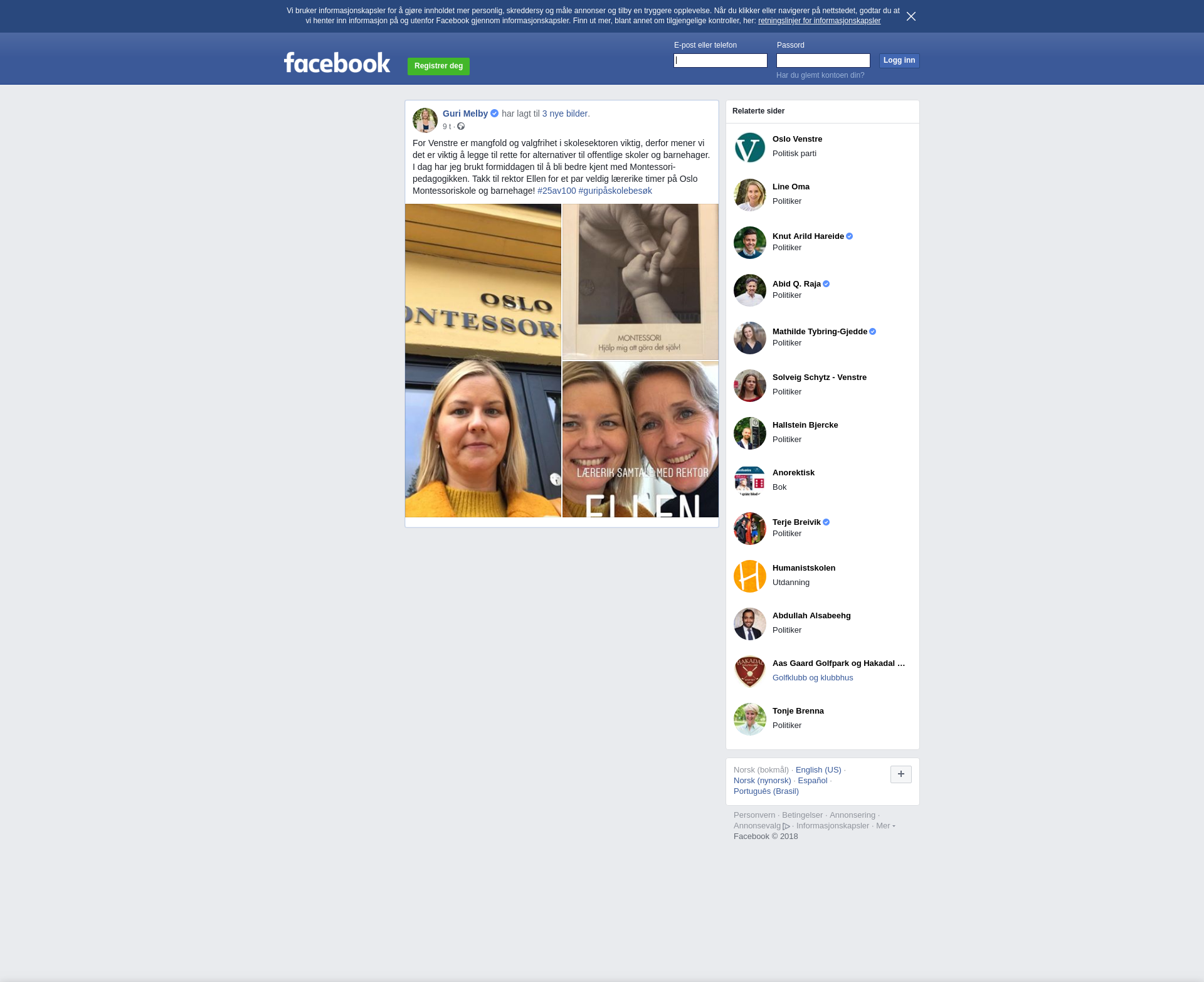The height and width of the screenshot is (982, 1204).
Task: Close the cookie notice banner
Action: click(x=911, y=16)
